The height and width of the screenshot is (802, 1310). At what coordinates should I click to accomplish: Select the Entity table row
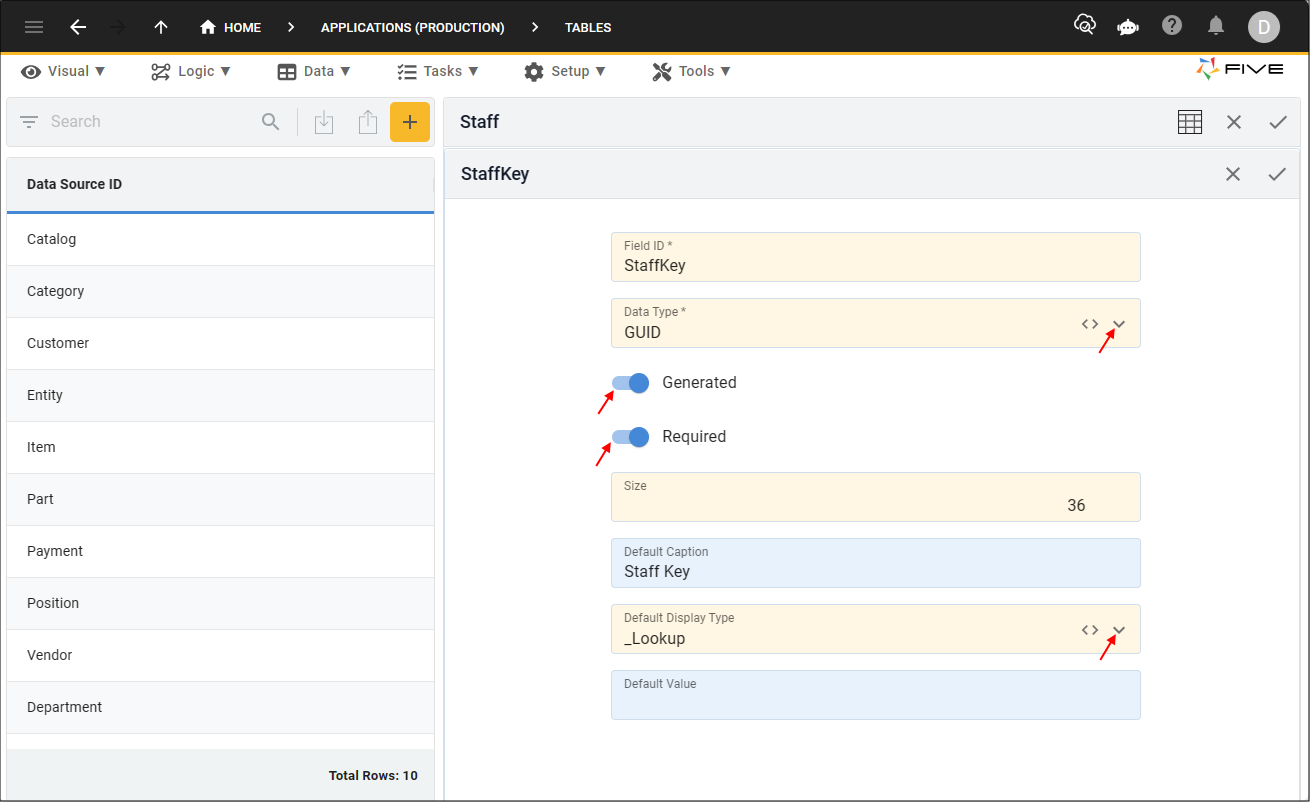pyautogui.click(x=220, y=395)
